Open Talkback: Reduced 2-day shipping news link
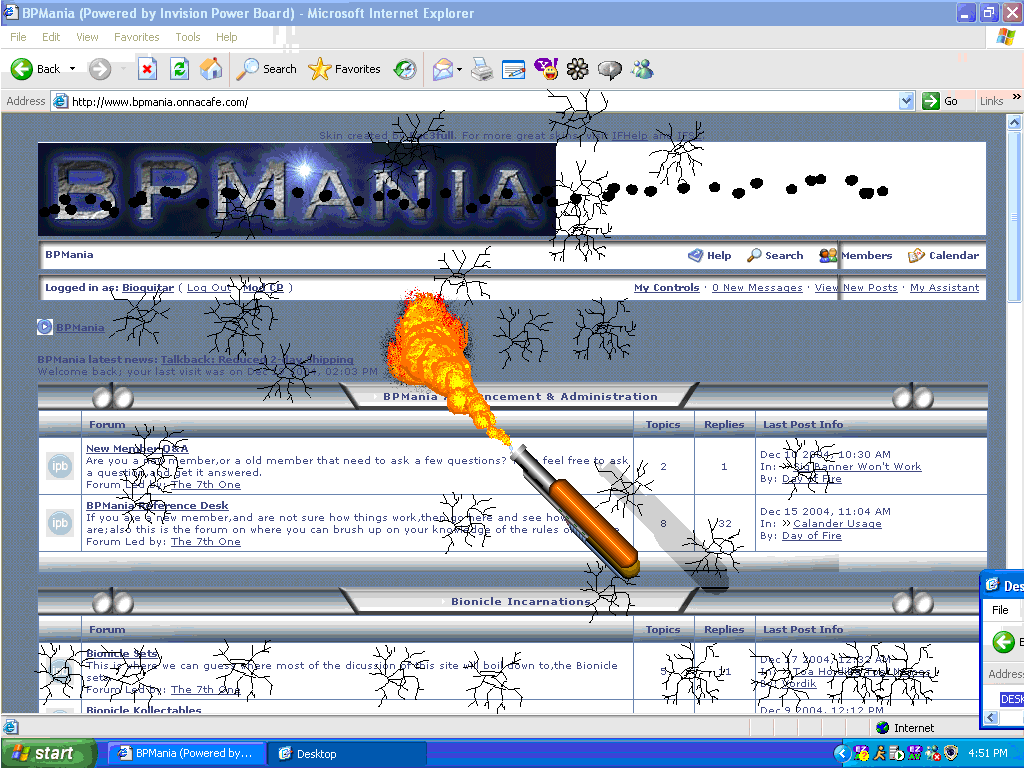The width and height of the screenshot is (1024, 768). click(257, 359)
